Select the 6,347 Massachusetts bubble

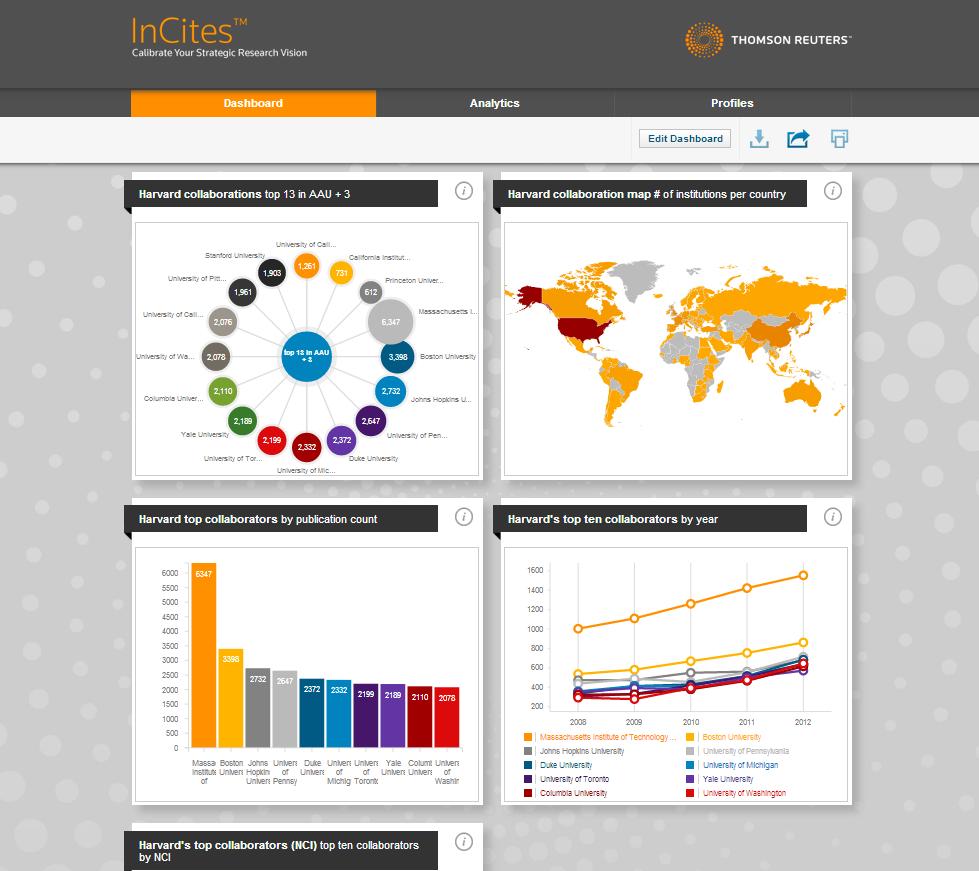tap(390, 322)
